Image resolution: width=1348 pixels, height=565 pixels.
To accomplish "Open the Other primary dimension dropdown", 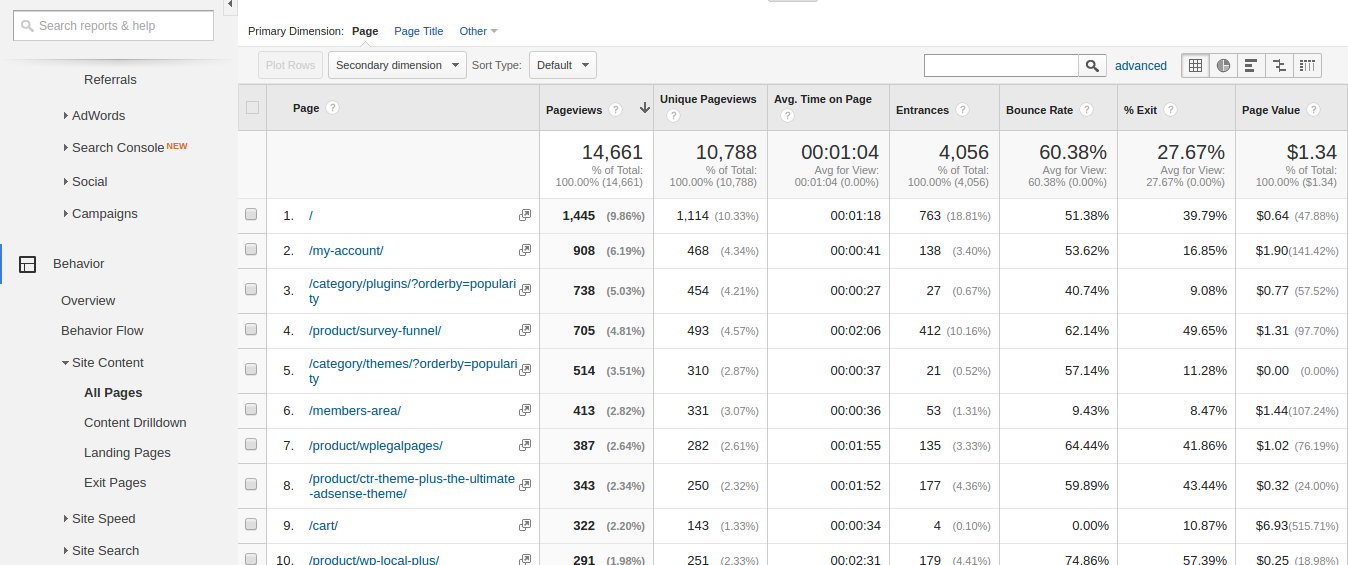I will [478, 31].
